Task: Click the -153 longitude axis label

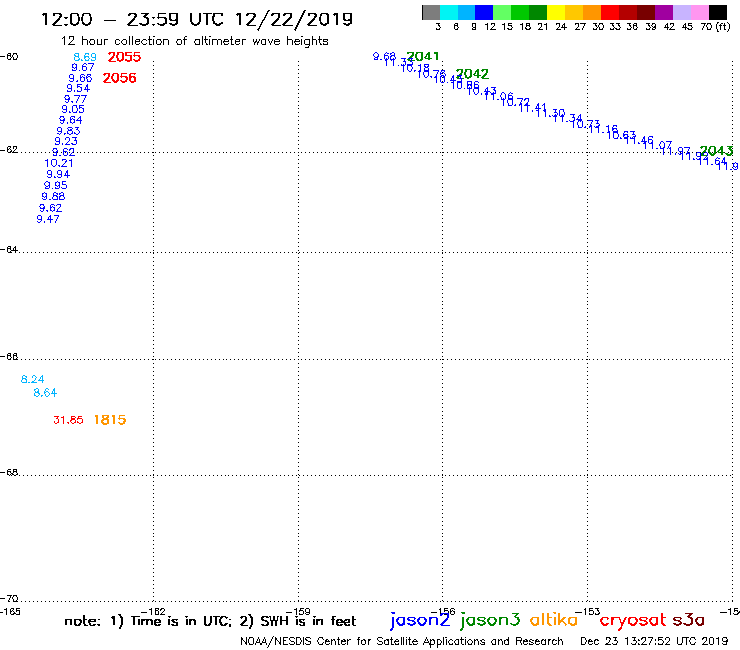Action: (x=588, y=612)
